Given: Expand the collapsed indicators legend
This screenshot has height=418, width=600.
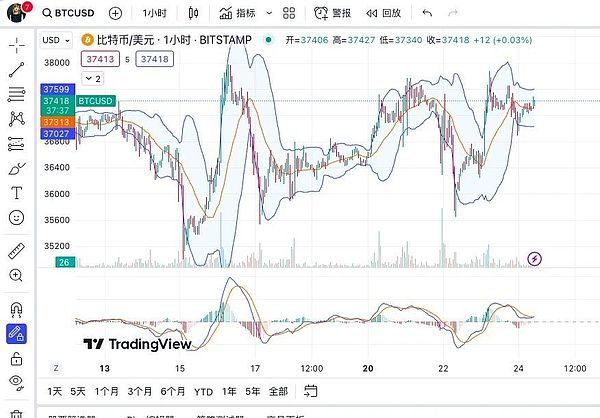Looking at the screenshot, I should pyautogui.click(x=92, y=77).
